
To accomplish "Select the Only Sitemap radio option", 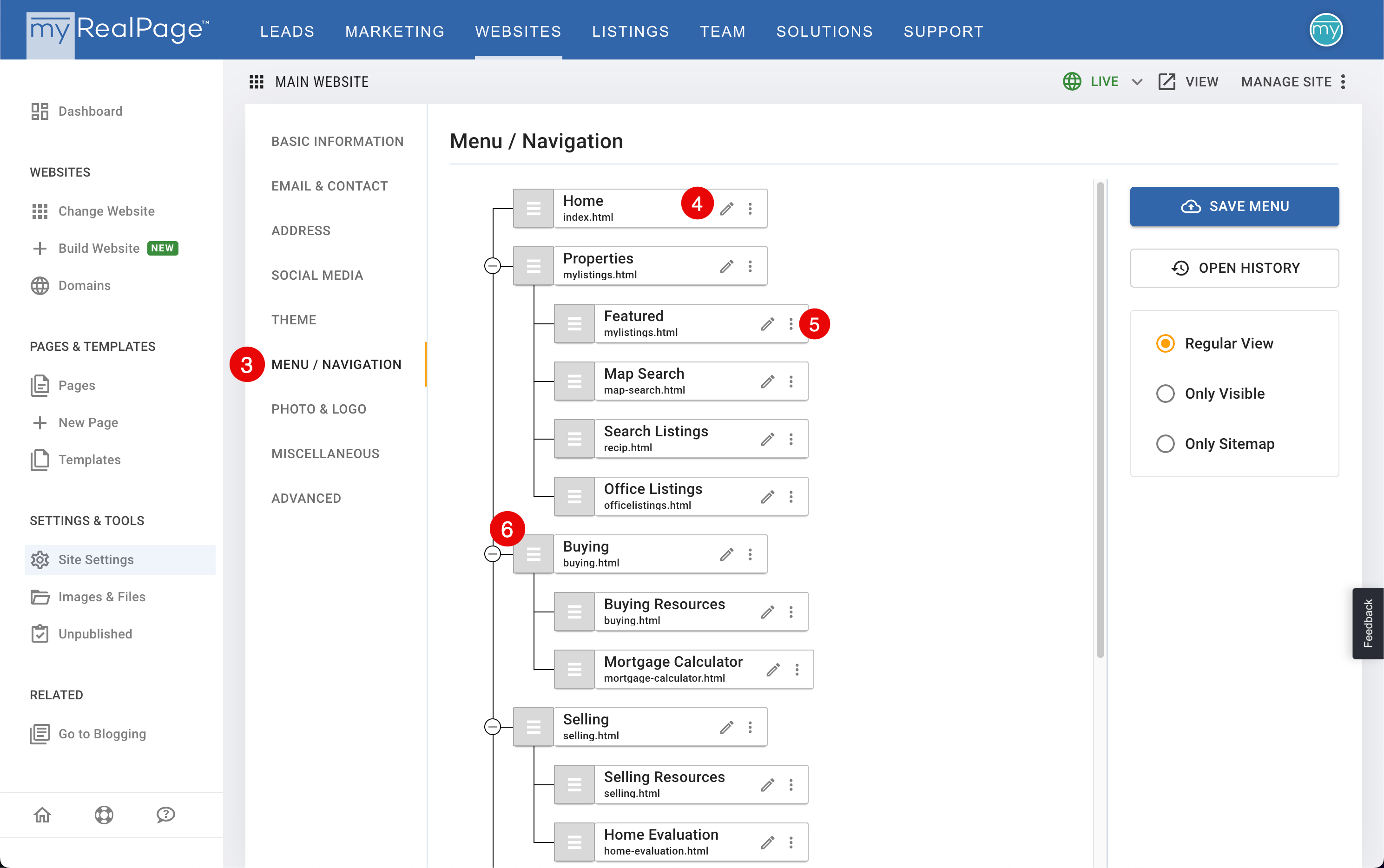I will [1165, 444].
